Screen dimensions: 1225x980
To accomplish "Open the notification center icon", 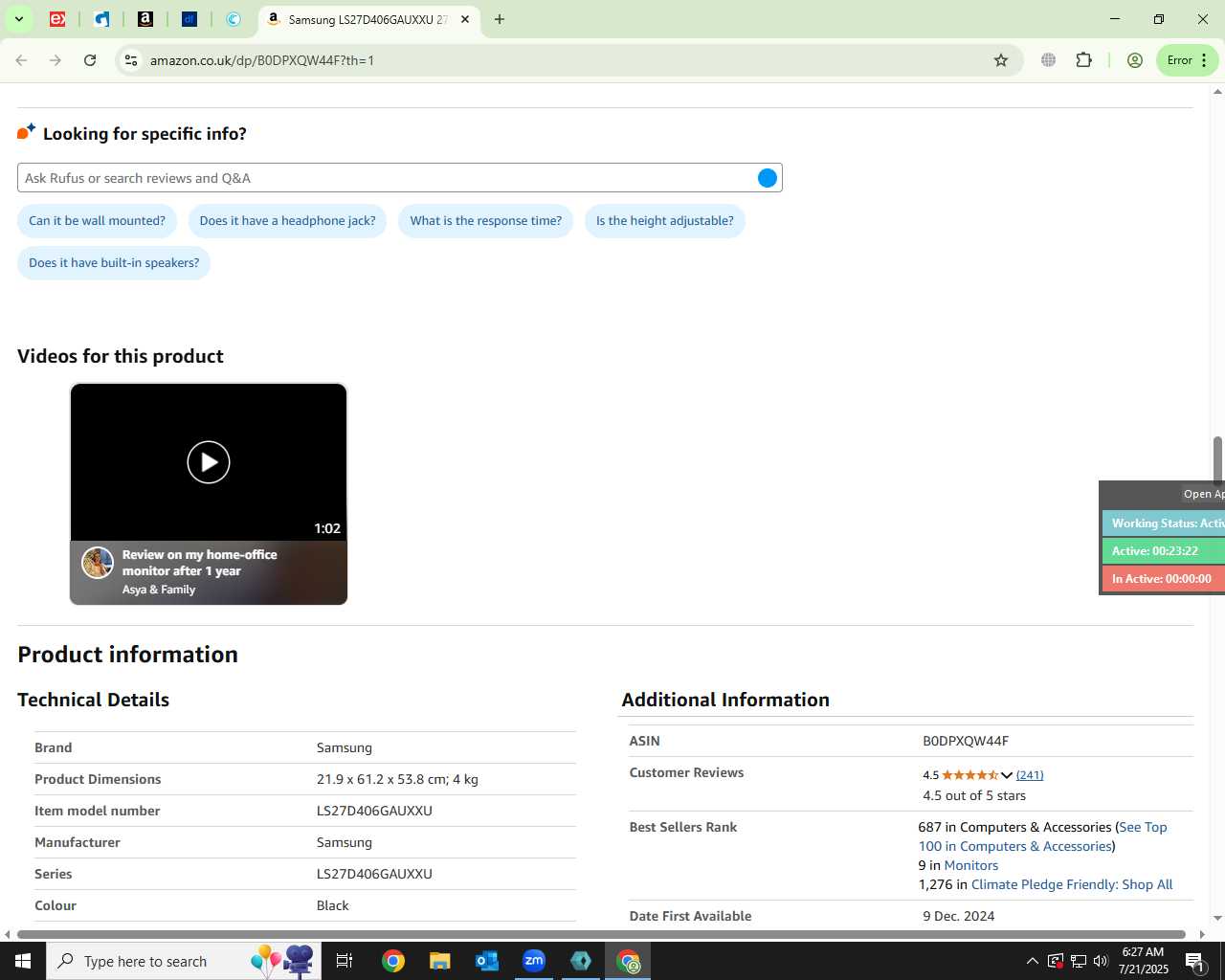I will pyautogui.click(x=1194, y=961).
